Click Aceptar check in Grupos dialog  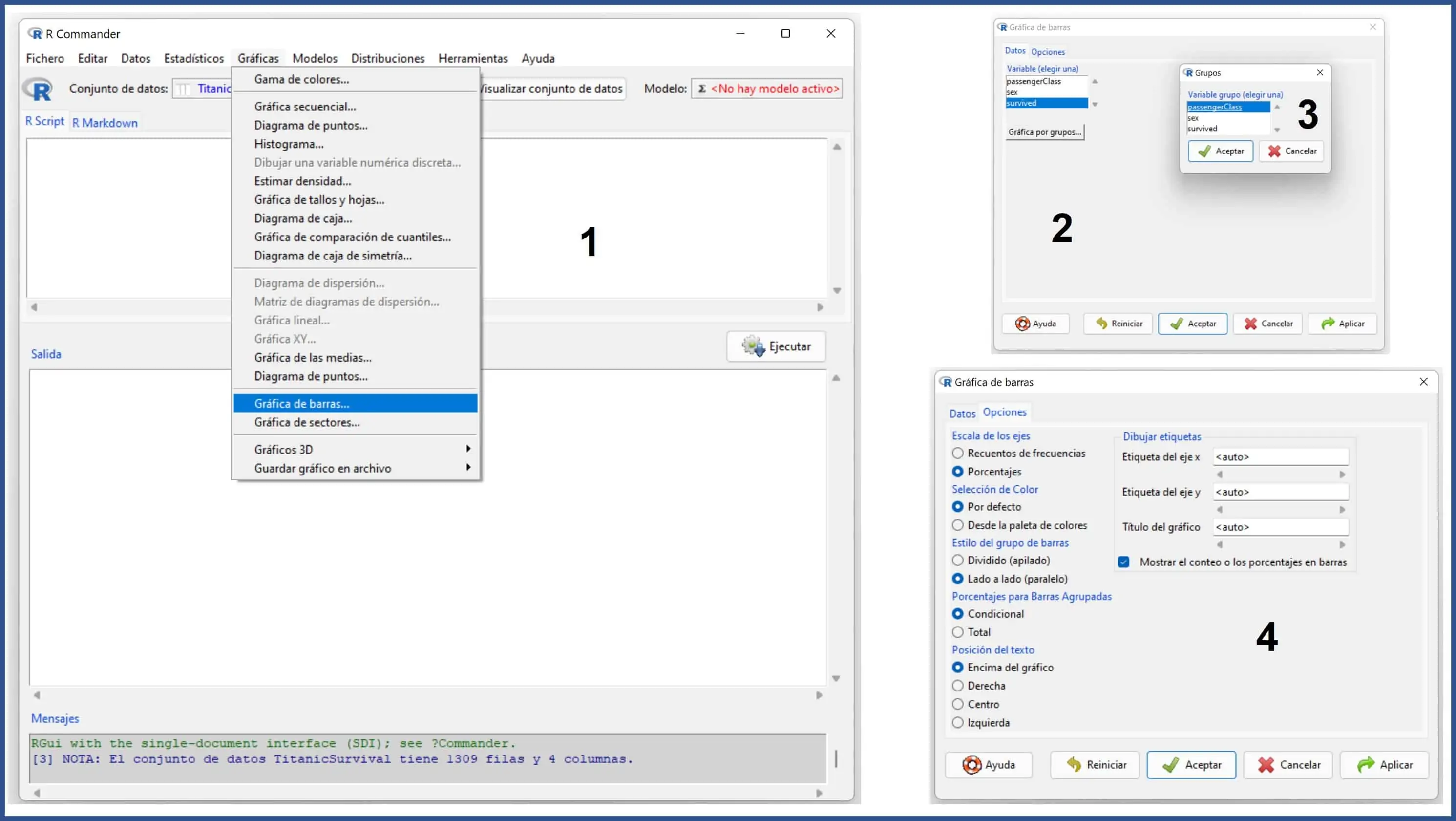click(1204, 151)
